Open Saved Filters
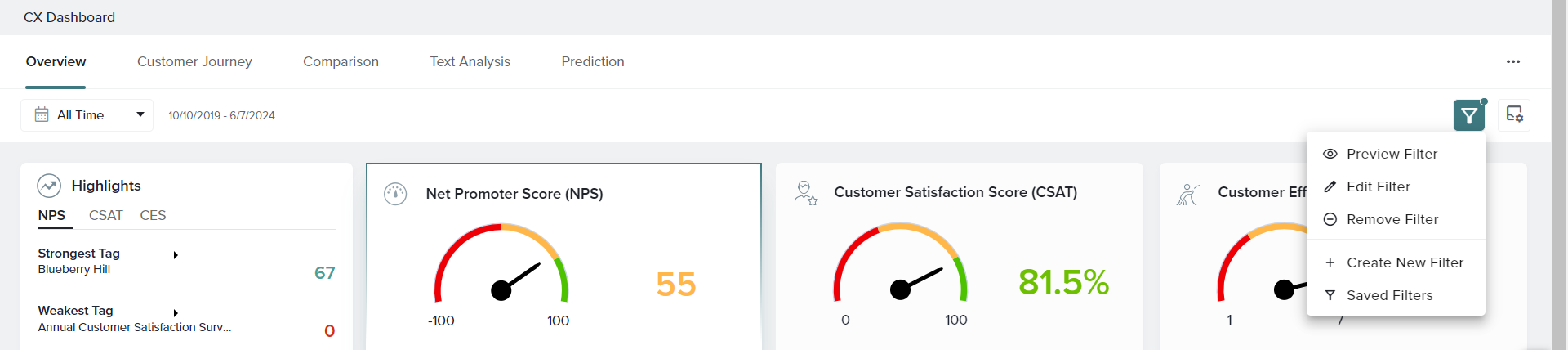 coord(1389,295)
